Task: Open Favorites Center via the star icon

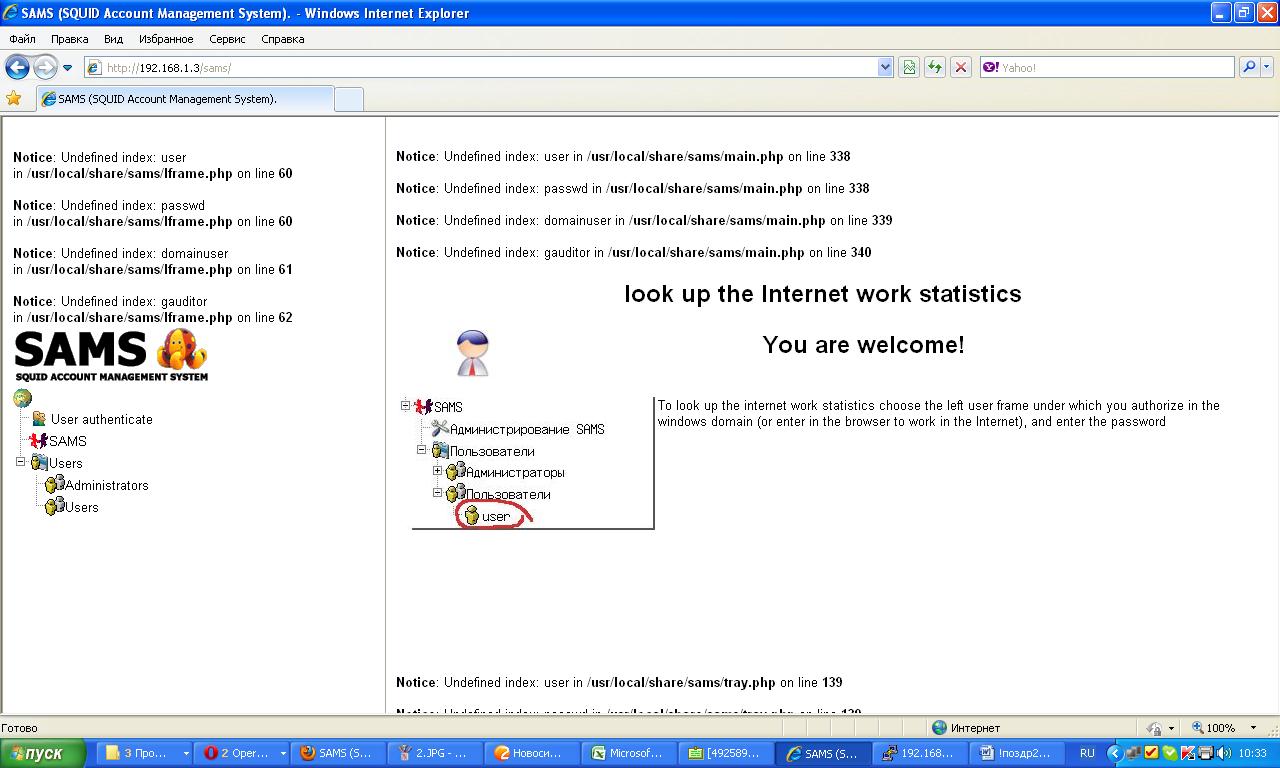Action: click(x=14, y=98)
